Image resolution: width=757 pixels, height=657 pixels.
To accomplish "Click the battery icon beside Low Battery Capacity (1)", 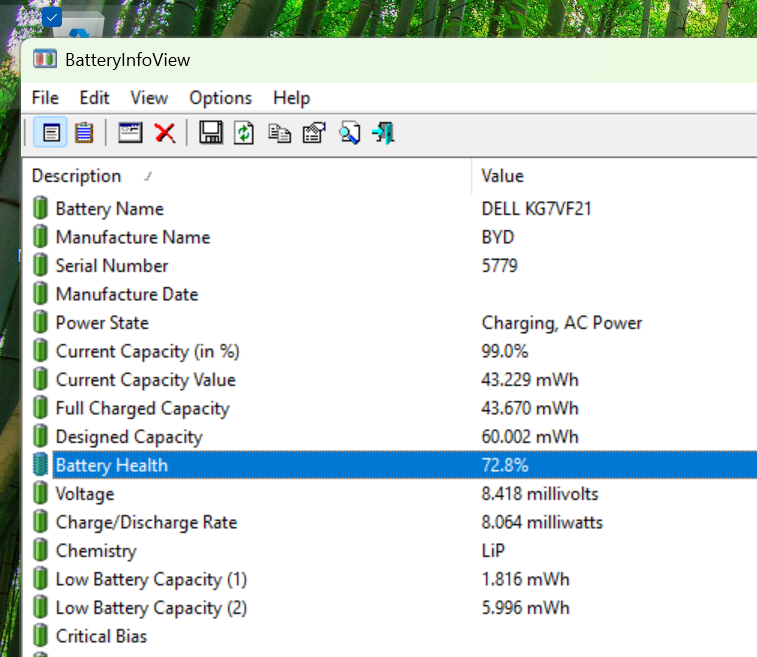I will point(41,578).
